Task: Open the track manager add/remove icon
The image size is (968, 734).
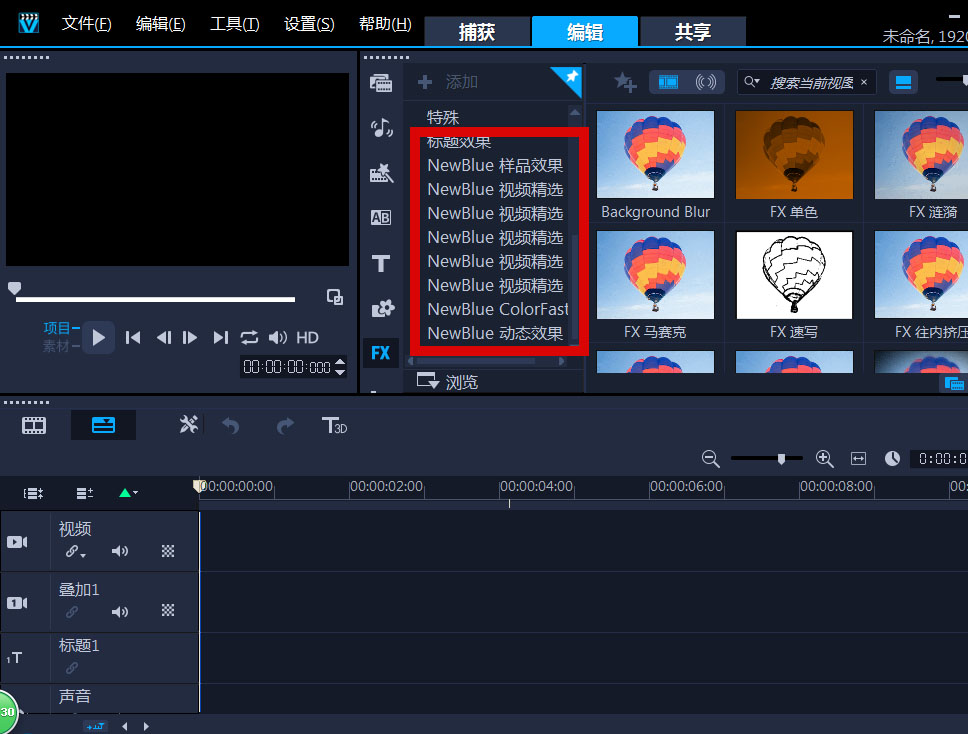Action: tap(85, 493)
